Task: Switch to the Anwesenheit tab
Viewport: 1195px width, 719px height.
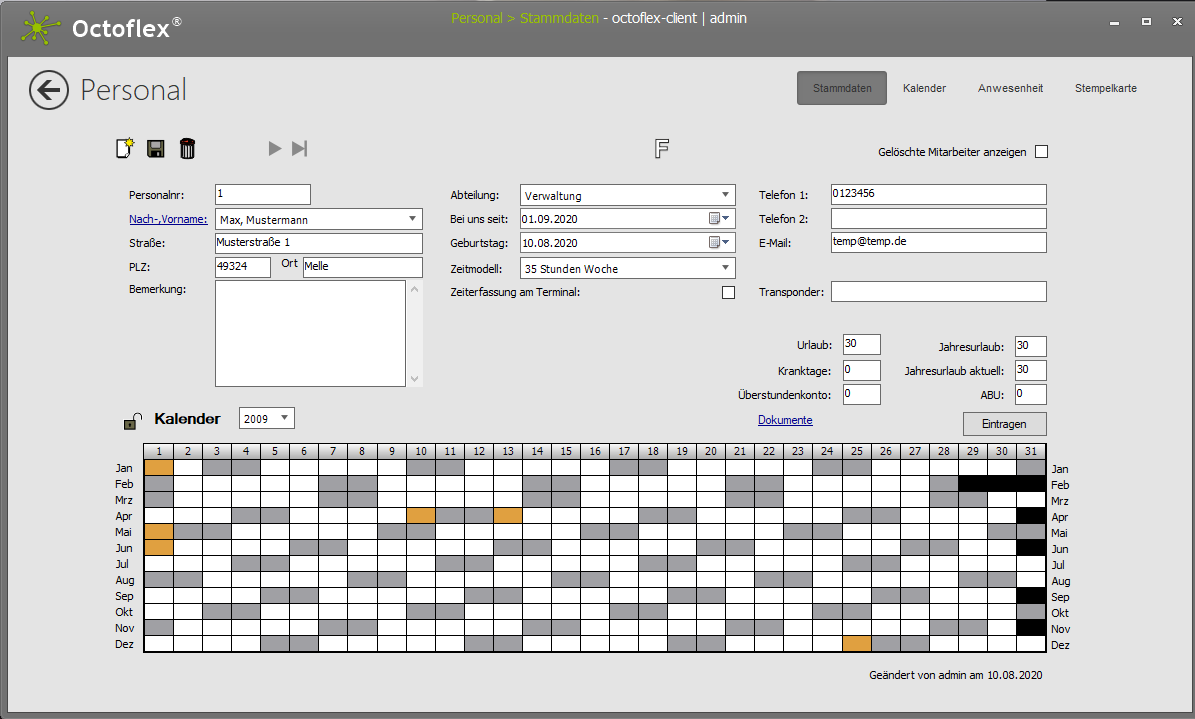Action: coord(1010,88)
